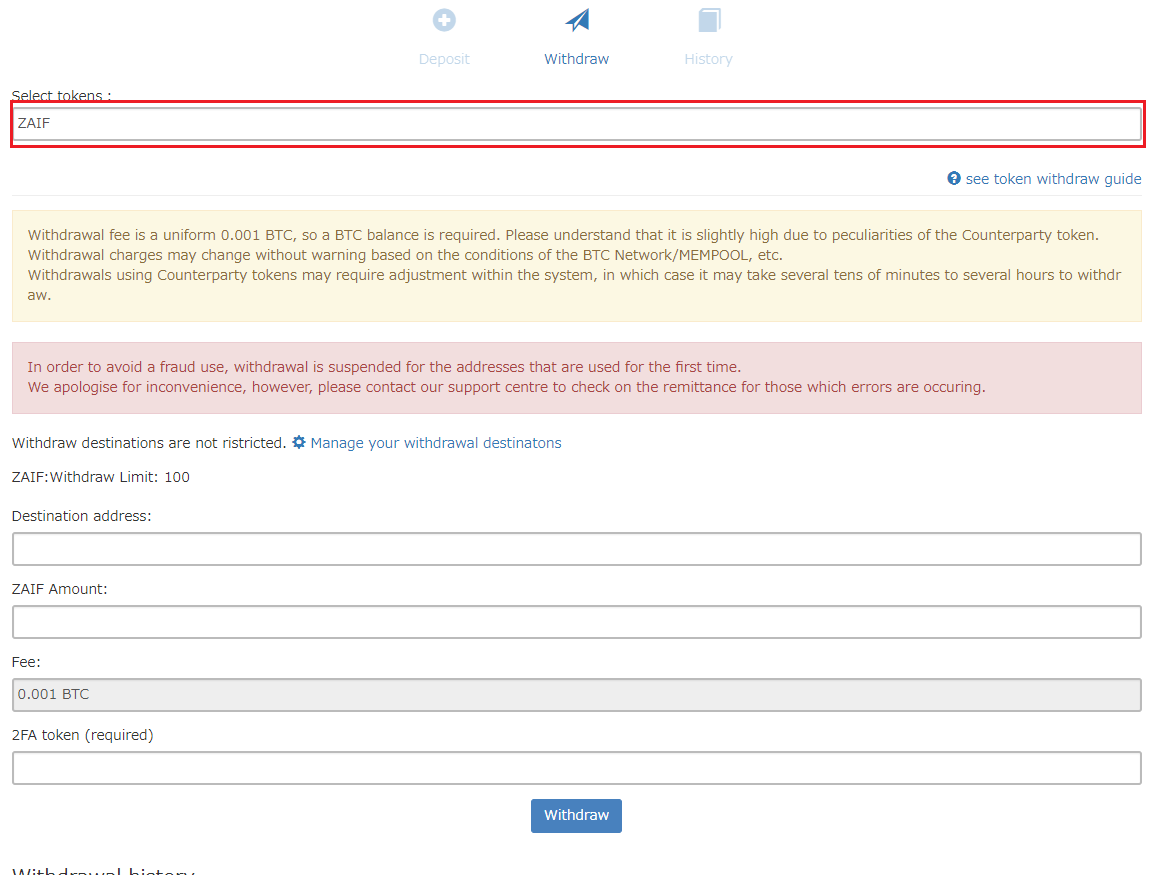The height and width of the screenshot is (875, 1156).
Task: Click the gear icon beside Manage destinations
Action: pyautogui.click(x=299, y=442)
